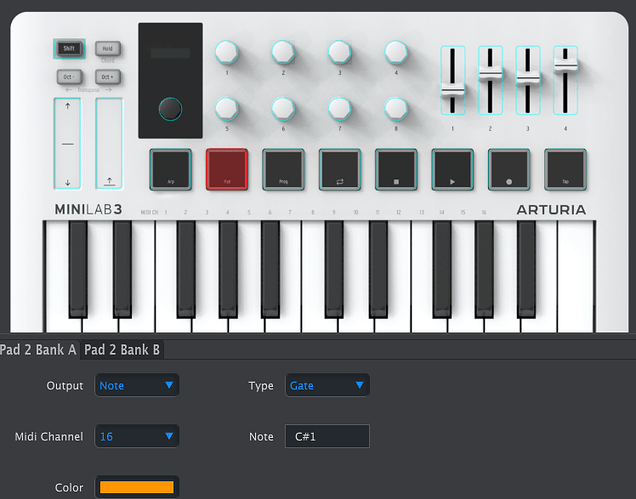Select the main encoder knob on display
The height and width of the screenshot is (499, 636).
pyautogui.click(x=170, y=109)
